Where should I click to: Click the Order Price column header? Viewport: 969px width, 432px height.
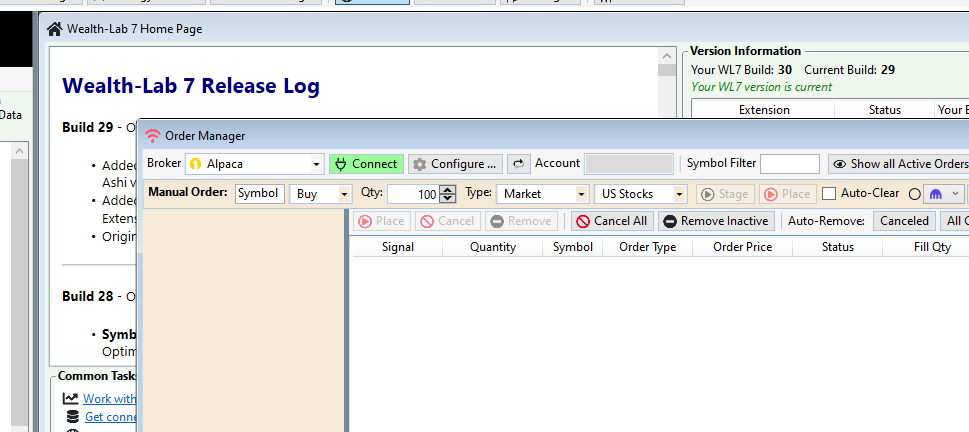[x=742, y=247]
